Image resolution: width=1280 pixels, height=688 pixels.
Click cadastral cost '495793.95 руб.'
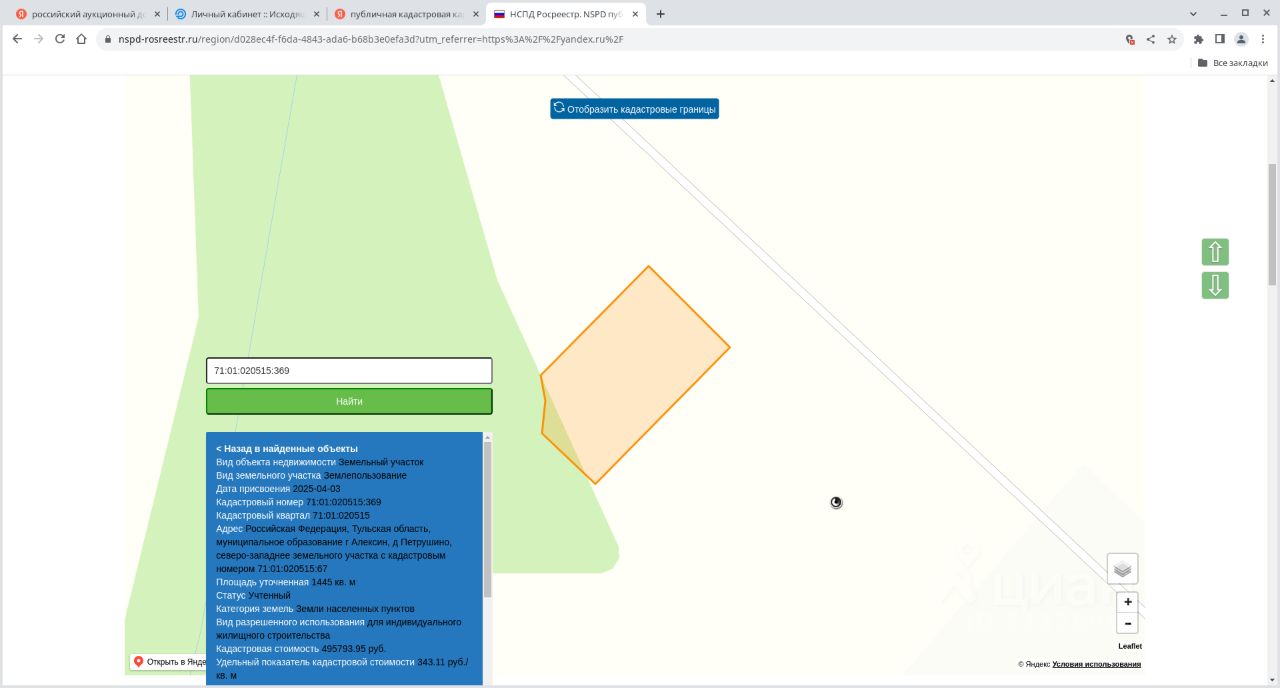(354, 649)
